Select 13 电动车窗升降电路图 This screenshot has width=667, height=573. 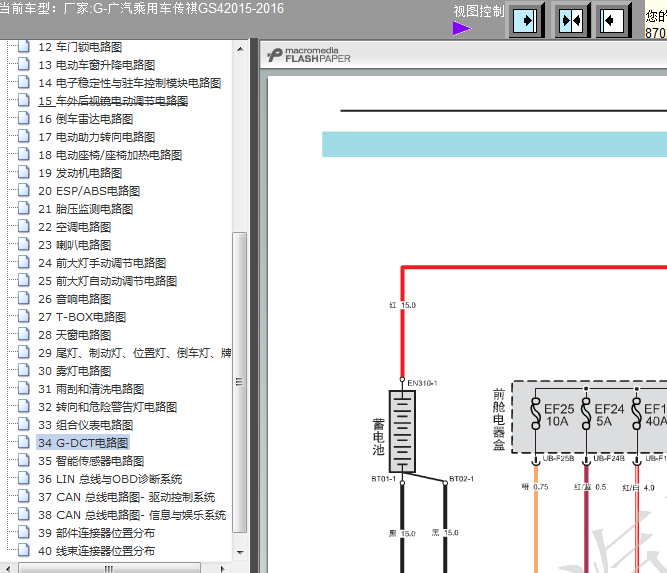pyautogui.click(x=97, y=65)
